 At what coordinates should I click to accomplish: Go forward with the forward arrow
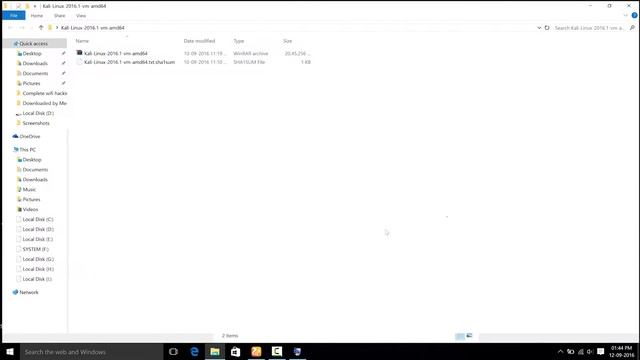pyautogui.click(x=22, y=28)
